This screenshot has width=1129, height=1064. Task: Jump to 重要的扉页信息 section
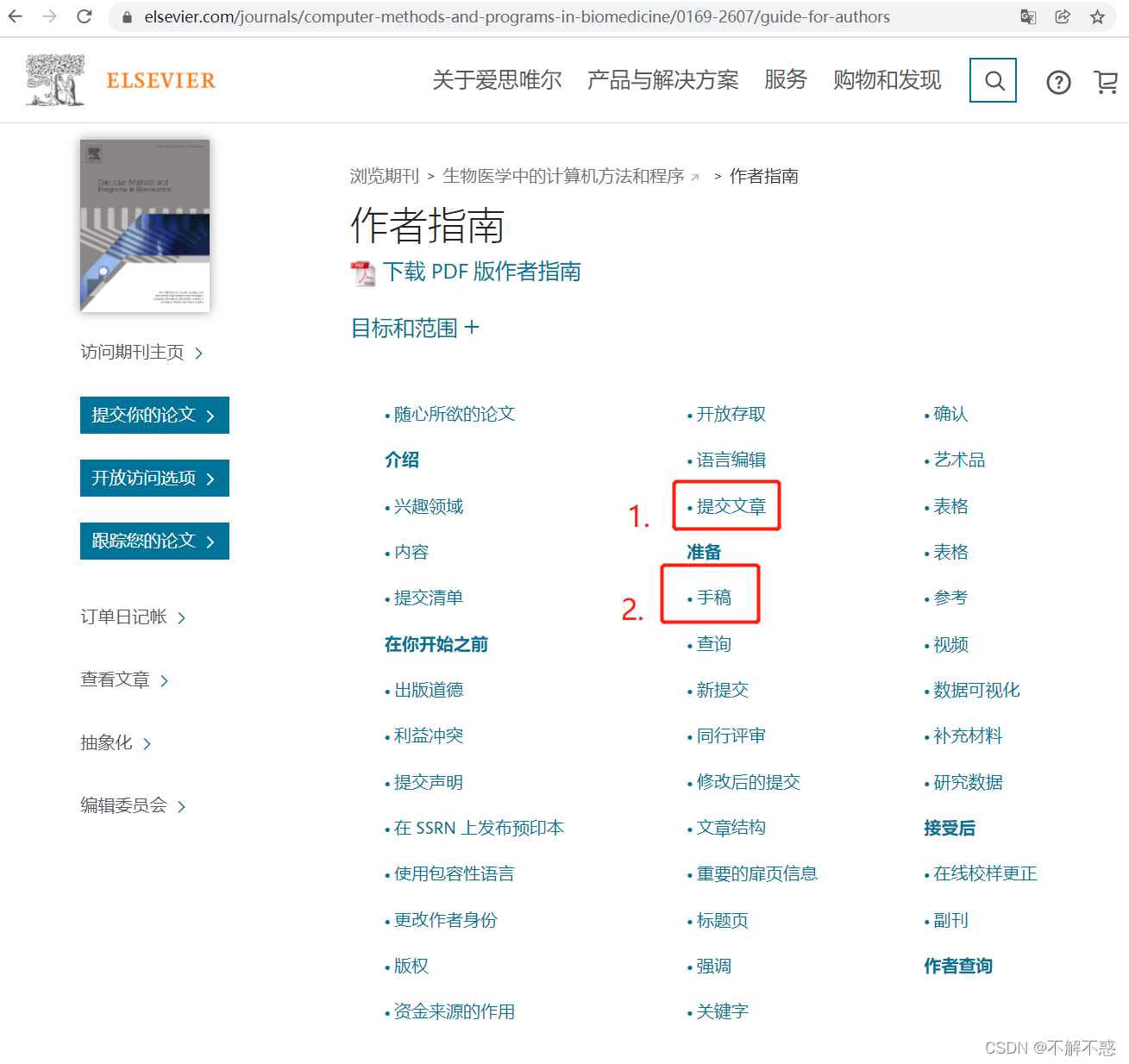[757, 873]
